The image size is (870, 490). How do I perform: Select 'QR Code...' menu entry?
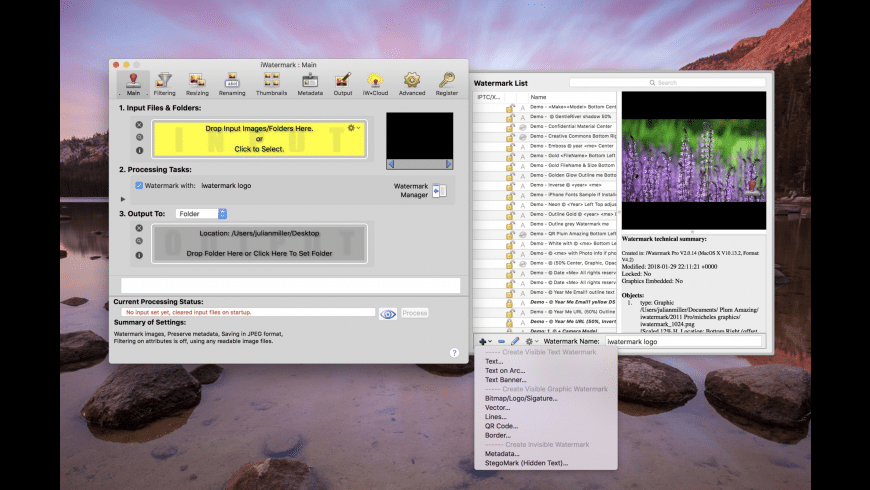pyautogui.click(x=501, y=426)
